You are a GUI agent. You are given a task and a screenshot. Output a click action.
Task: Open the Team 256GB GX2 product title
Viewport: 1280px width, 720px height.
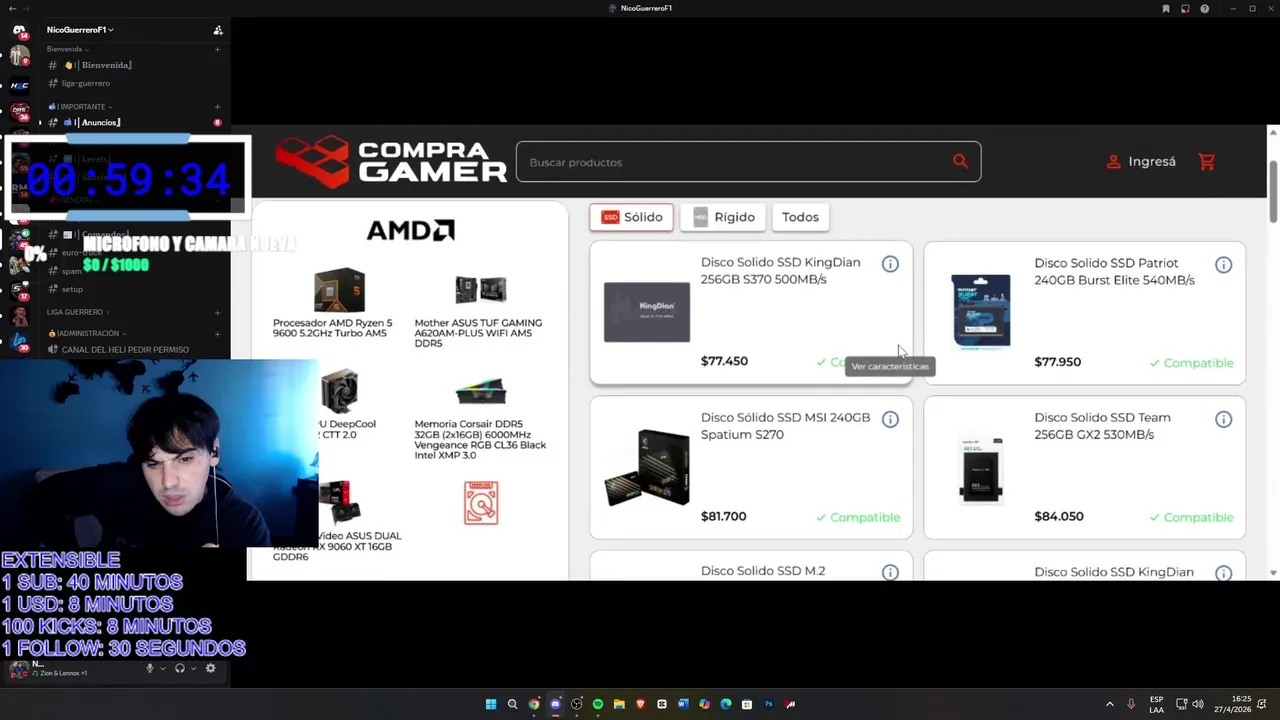[1102, 426]
